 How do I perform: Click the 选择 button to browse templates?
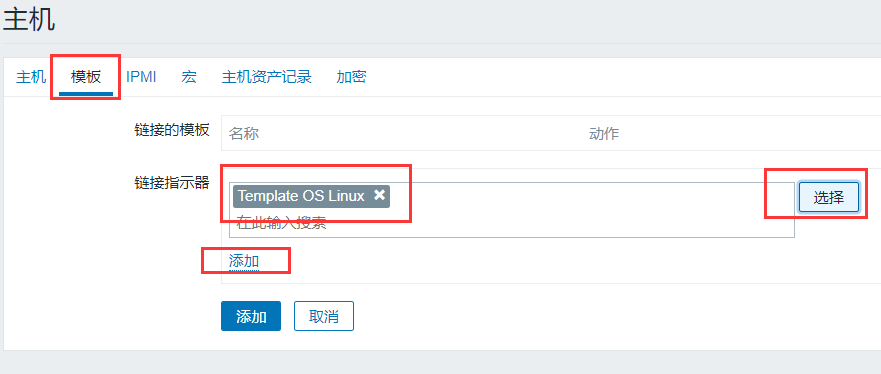[x=829, y=197]
